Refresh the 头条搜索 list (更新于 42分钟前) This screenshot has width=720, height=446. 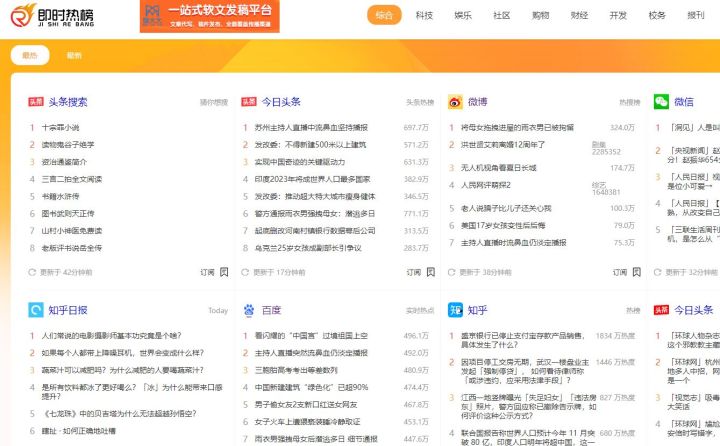32,272
